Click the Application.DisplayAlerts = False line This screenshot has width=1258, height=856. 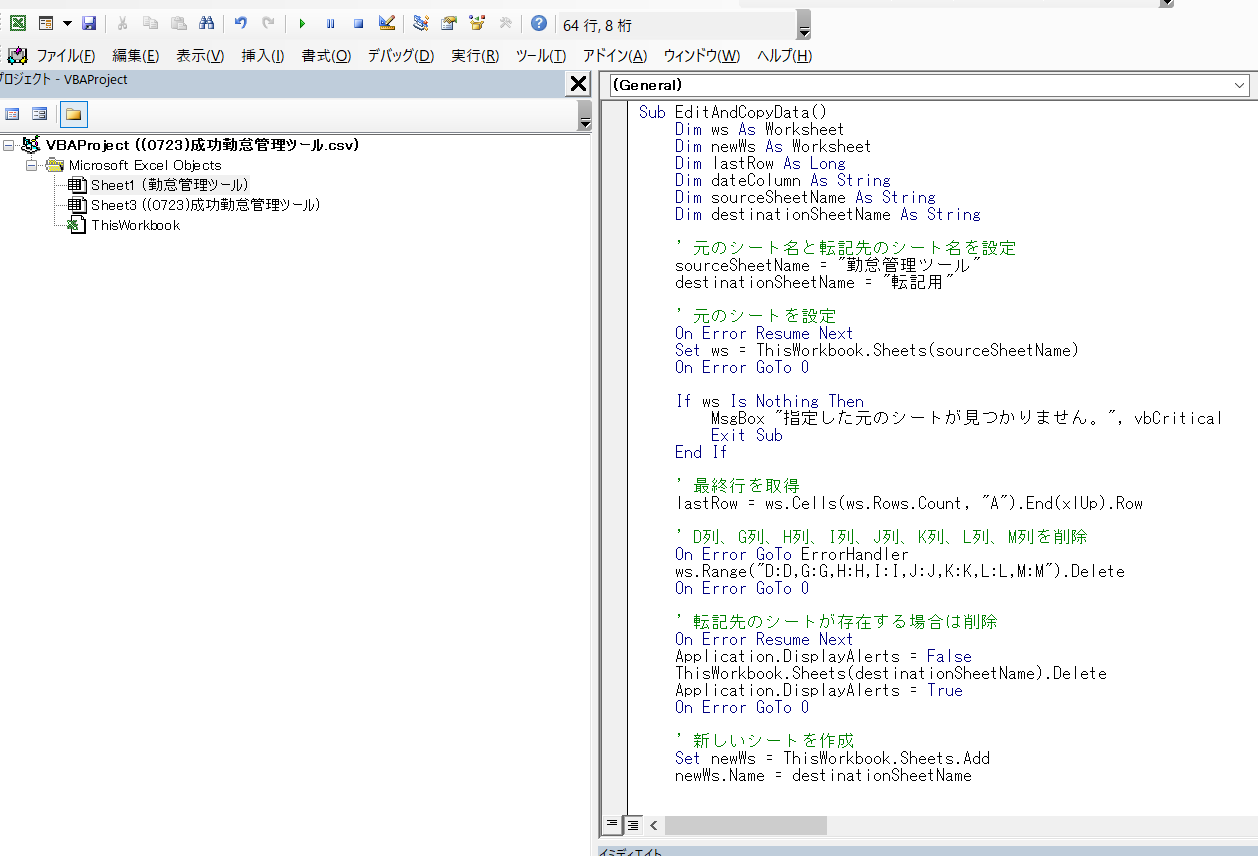click(823, 656)
